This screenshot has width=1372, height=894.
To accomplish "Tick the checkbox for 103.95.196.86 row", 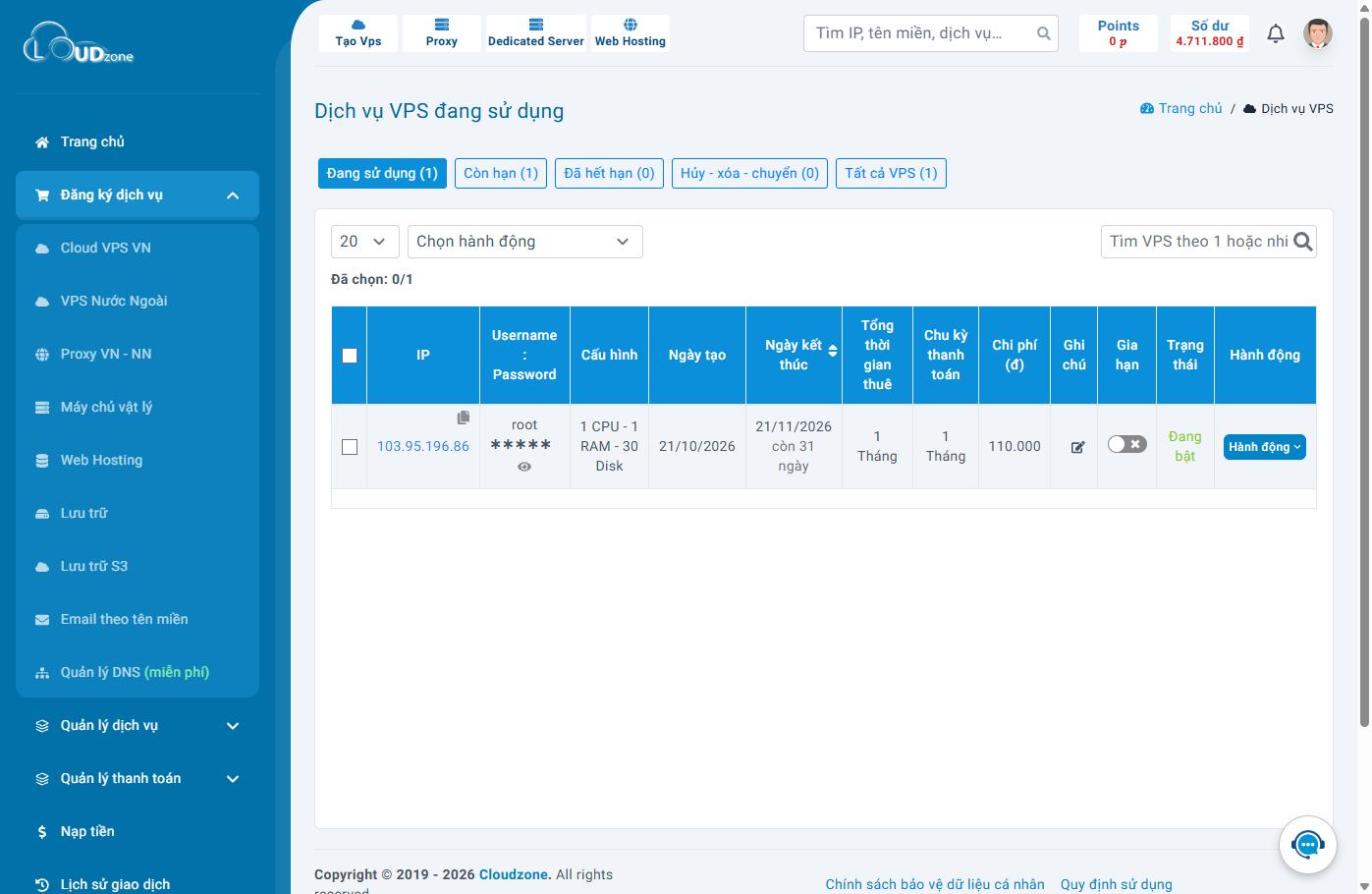I will point(349,447).
